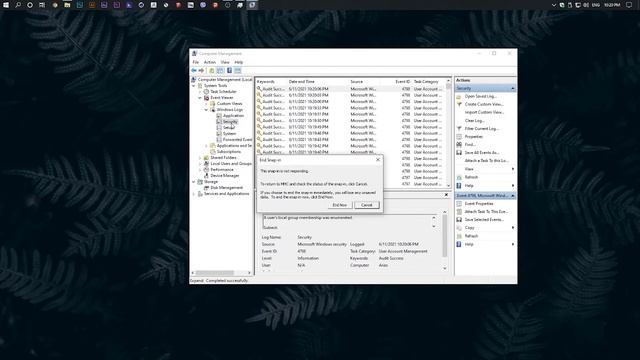Click the Attach Task To This Event icon

(459, 212)
